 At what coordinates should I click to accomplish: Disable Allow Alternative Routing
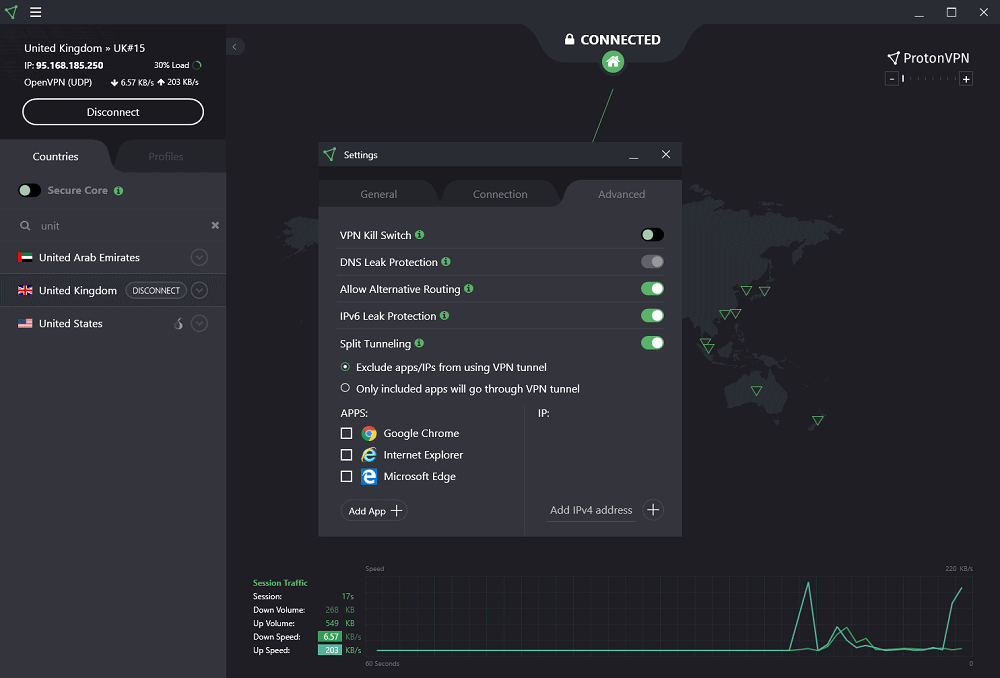coord(652,289)
